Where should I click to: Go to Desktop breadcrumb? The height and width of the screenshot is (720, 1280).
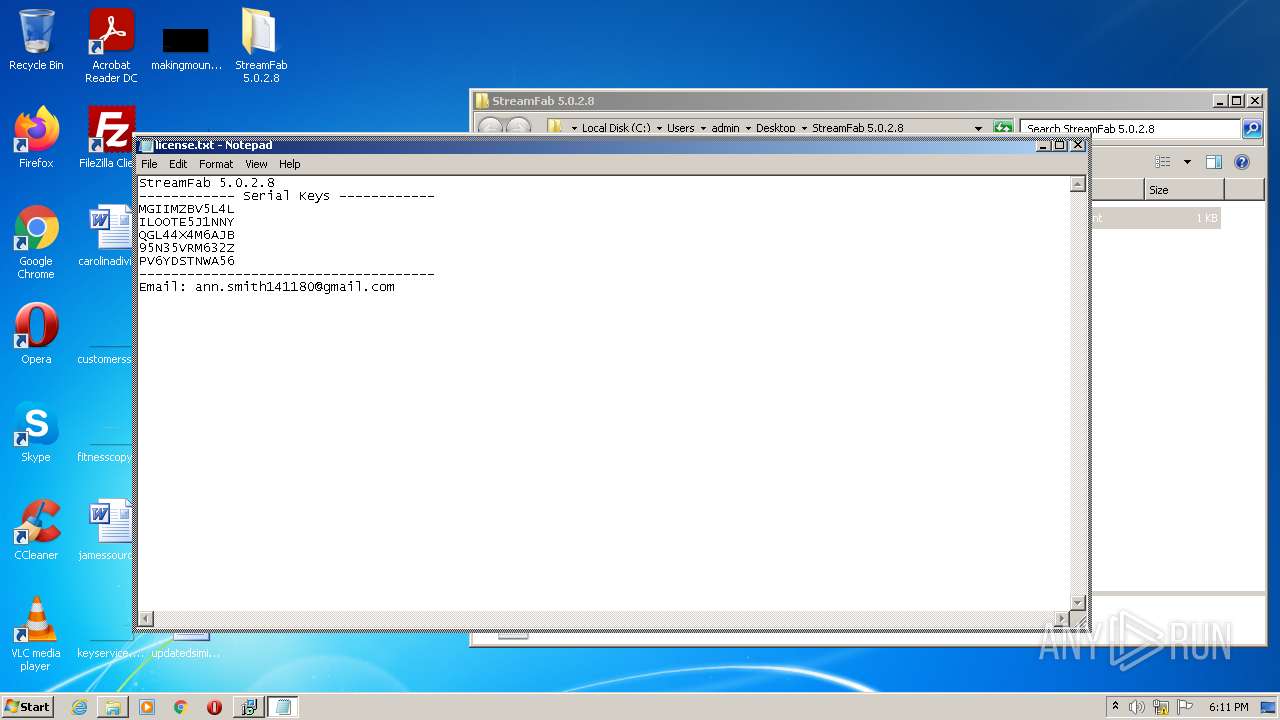[x=775, y=128]
